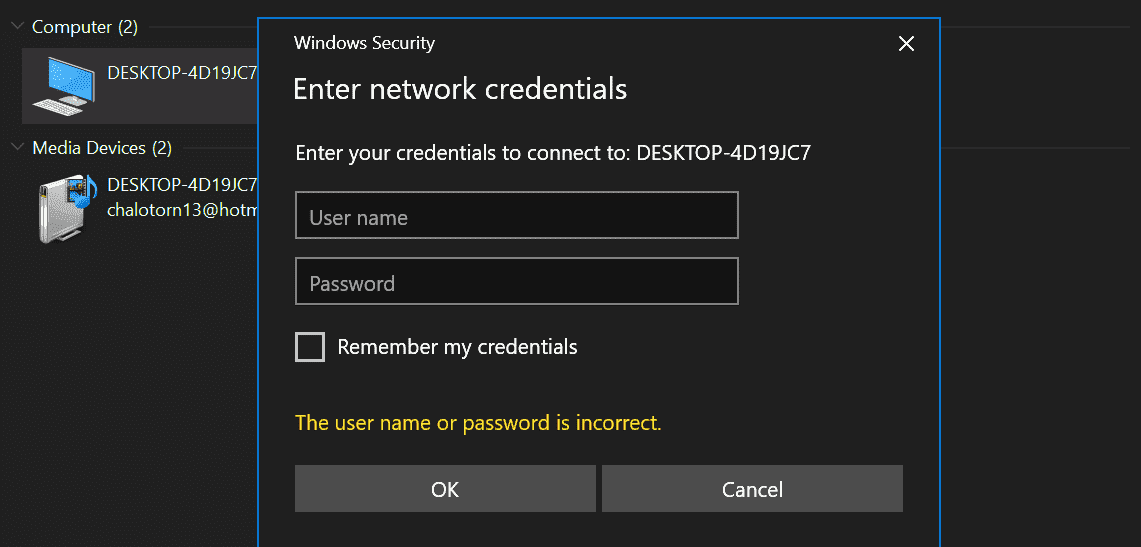This screenshot has height=547, width=1141.
Task: Cancel the network credentials dialog
Action: click(752, 489)
